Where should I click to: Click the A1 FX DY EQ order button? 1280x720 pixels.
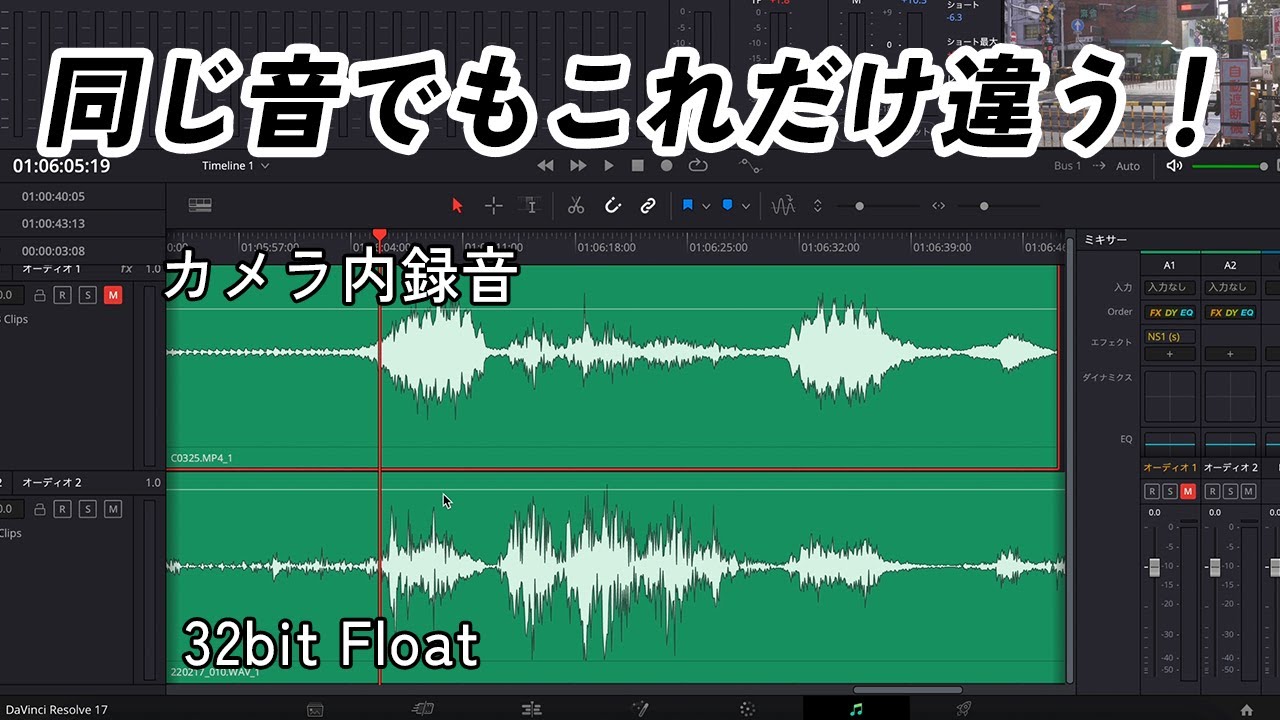pos(1170,313)
